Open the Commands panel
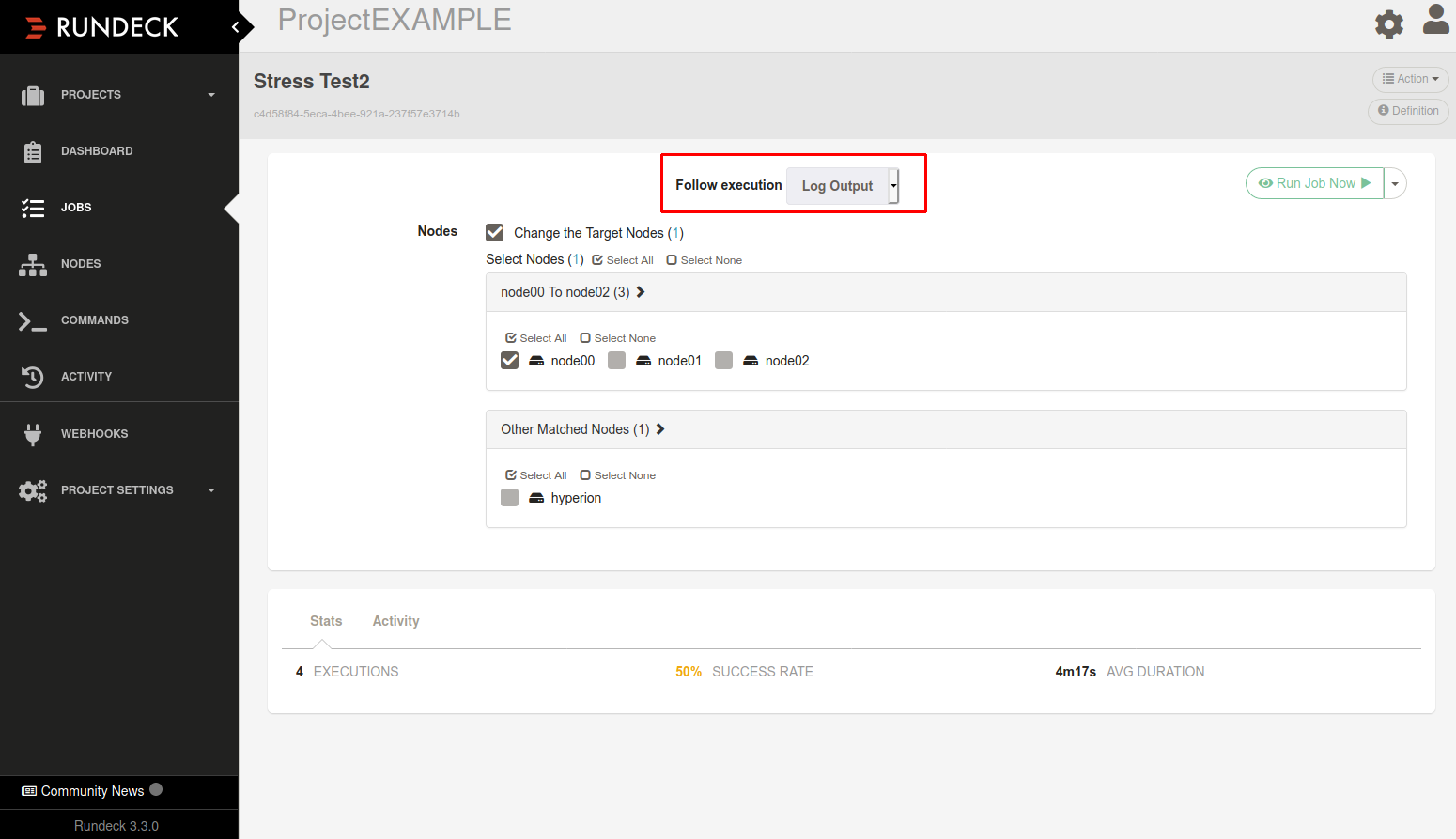The image size is (1456, 839). (94, 320)
